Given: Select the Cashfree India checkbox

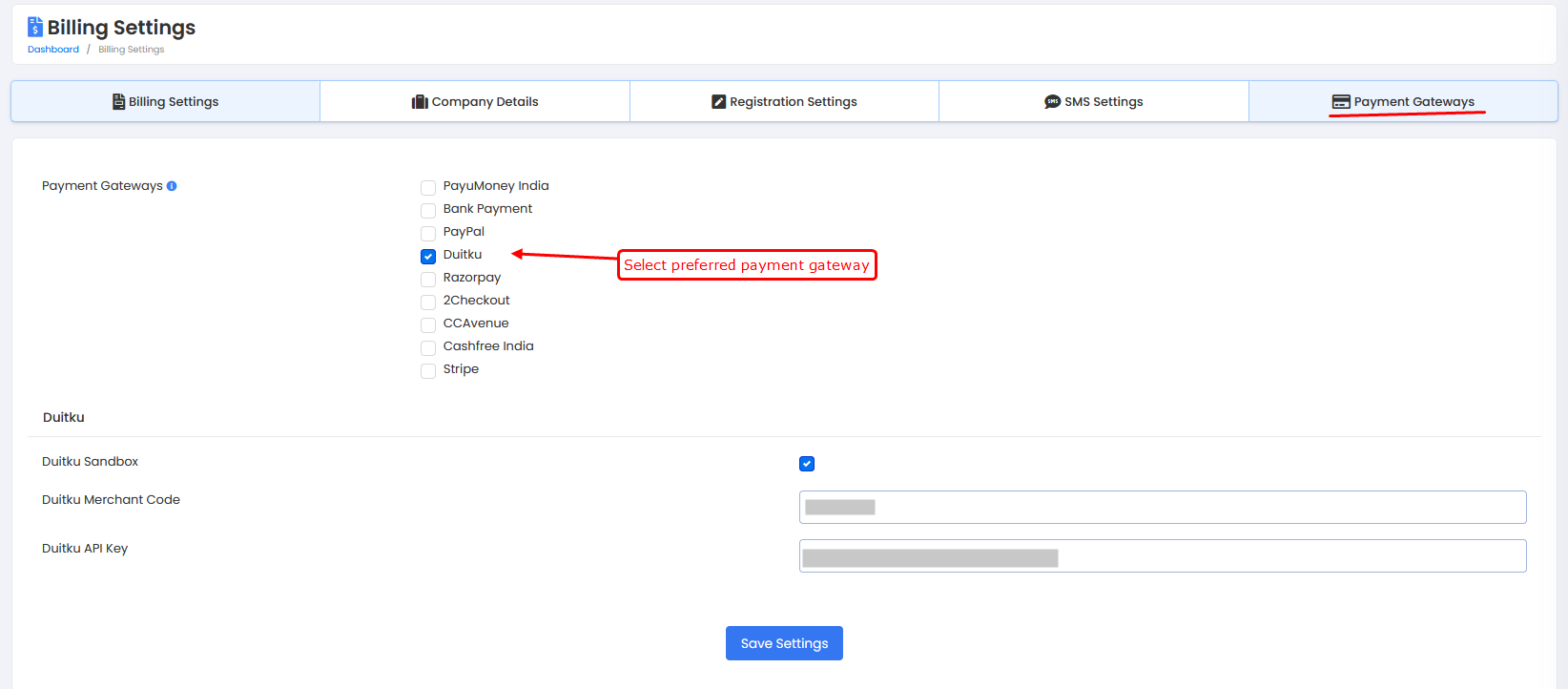Looking at the screenshot, I should coord(428,348).
